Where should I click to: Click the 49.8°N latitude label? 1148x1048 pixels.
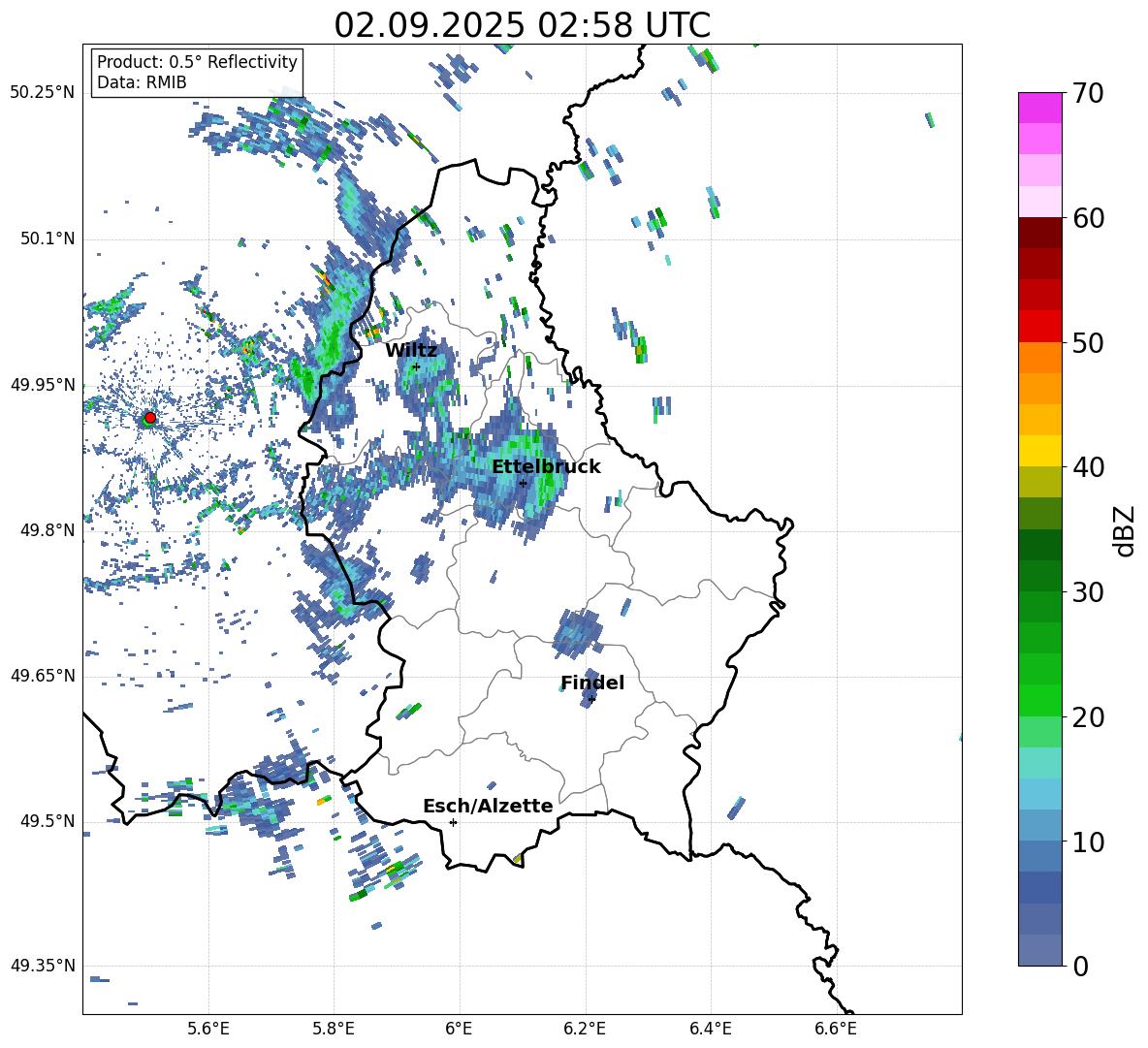[47, 530]
